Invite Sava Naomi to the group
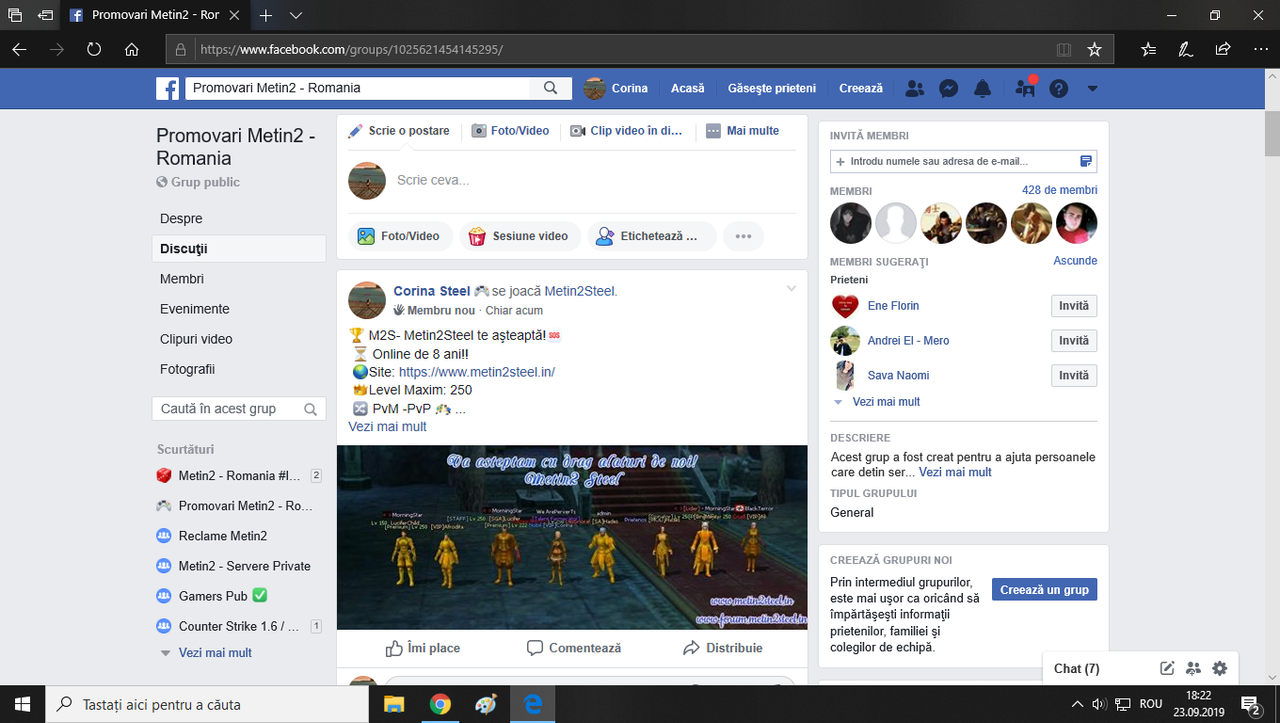This screenshot has width=1280, height=723. 1074,376
